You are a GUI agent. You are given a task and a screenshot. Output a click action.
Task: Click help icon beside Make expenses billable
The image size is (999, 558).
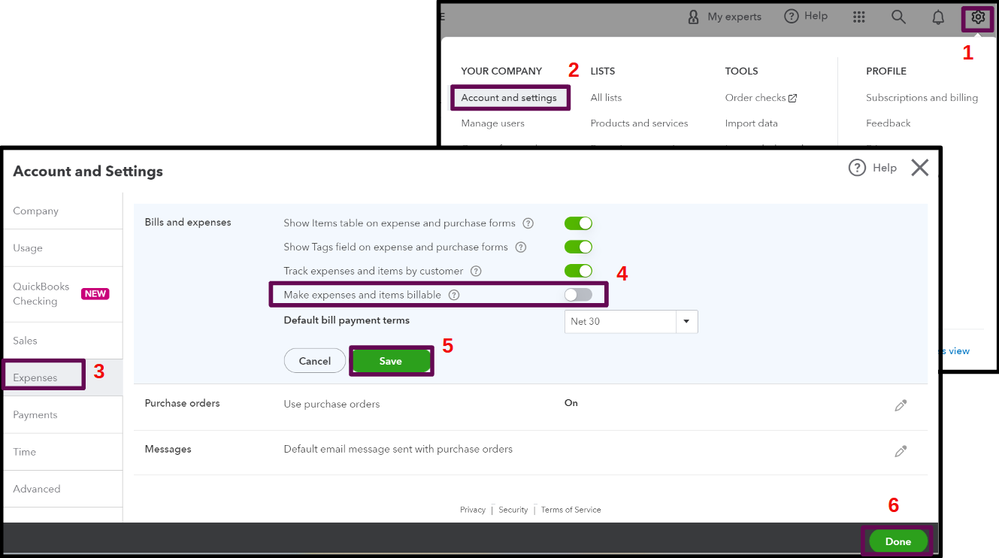click(454, 295)
